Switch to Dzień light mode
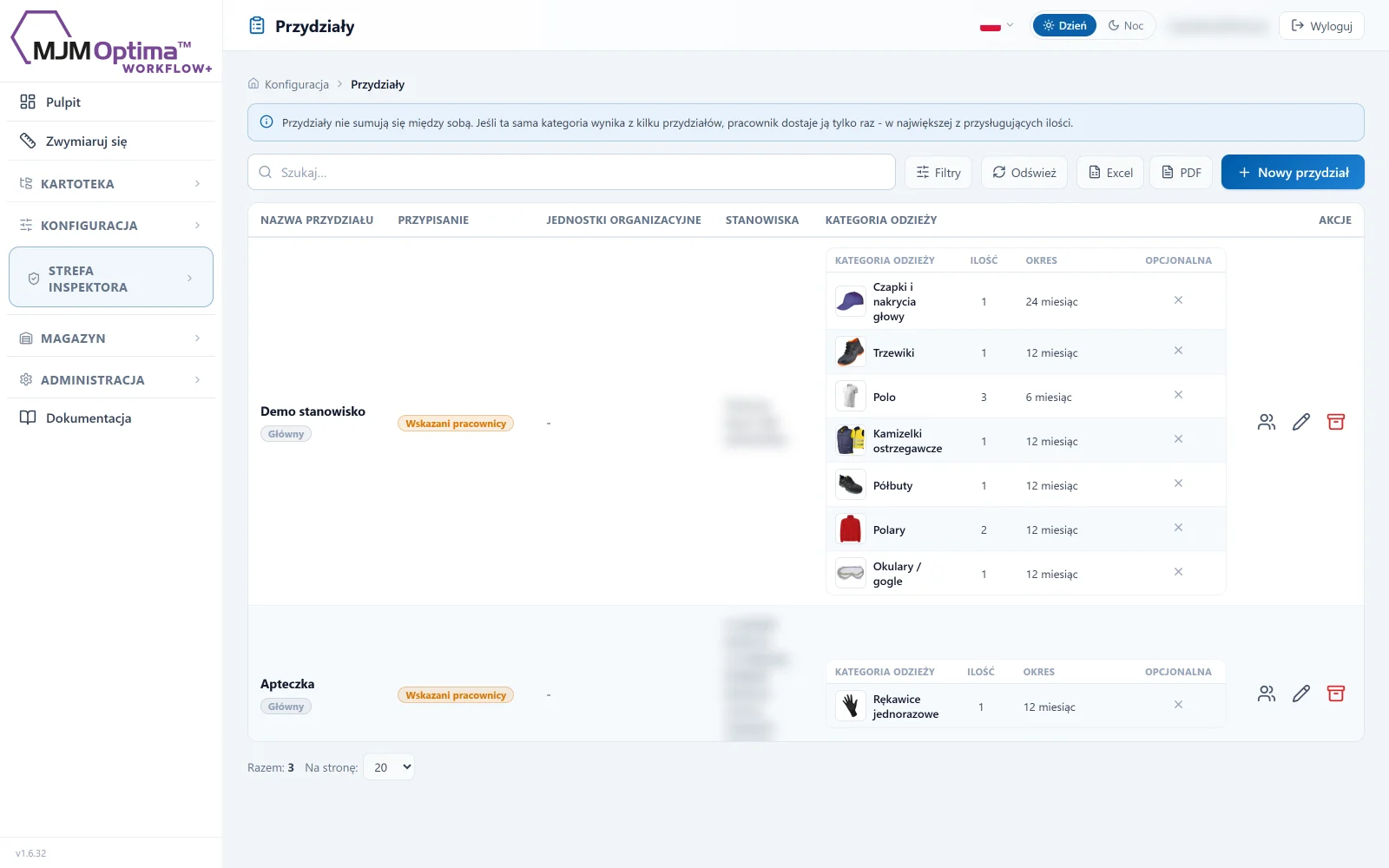 point(1065,26)
